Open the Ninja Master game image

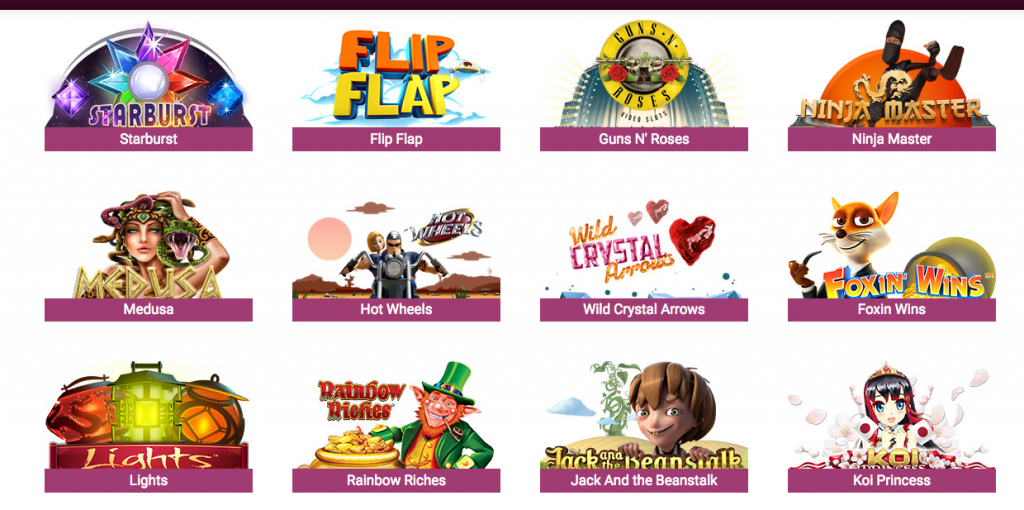point(891,74)
